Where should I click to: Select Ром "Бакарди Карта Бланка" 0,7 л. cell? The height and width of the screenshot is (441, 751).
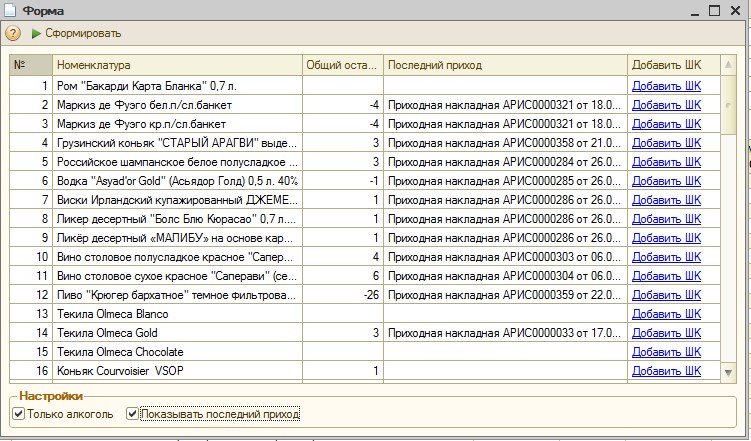click(177, 86)
